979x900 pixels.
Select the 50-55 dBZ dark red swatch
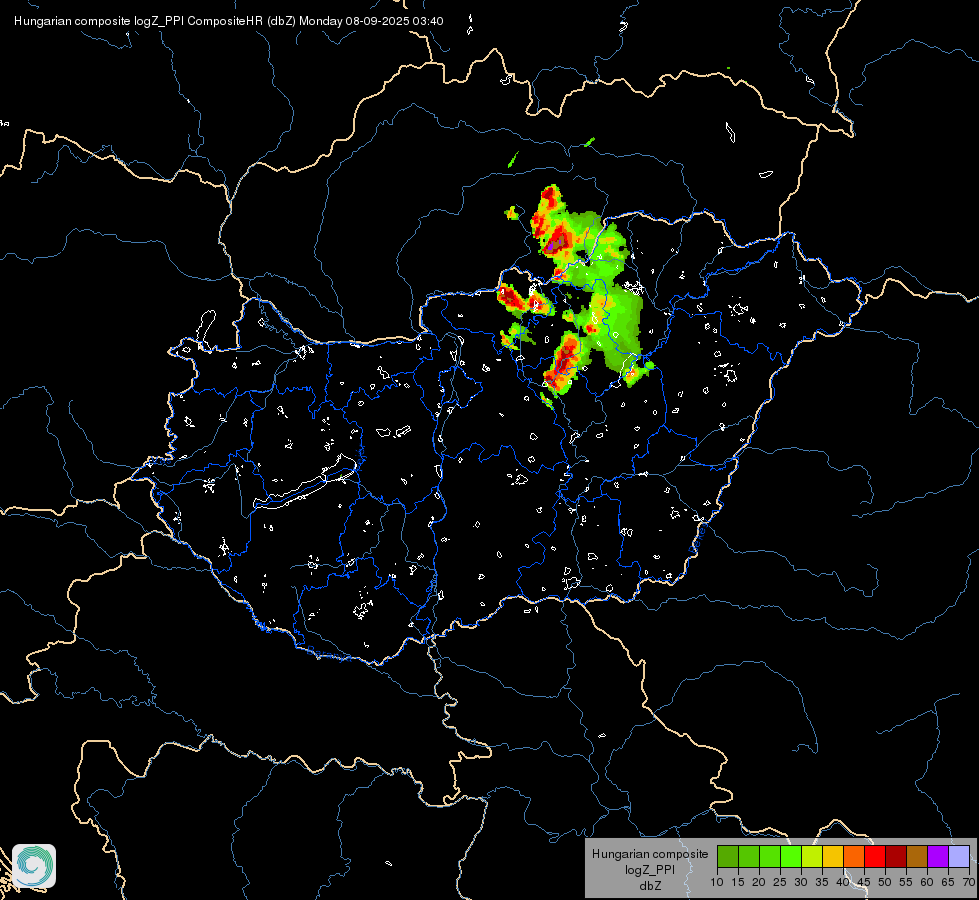[896, 856]
